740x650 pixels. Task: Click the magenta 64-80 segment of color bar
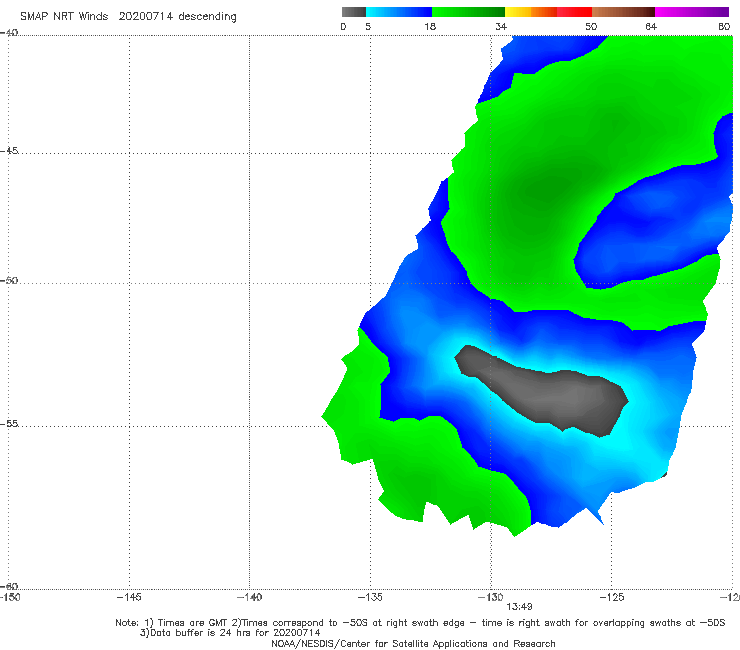692,12
